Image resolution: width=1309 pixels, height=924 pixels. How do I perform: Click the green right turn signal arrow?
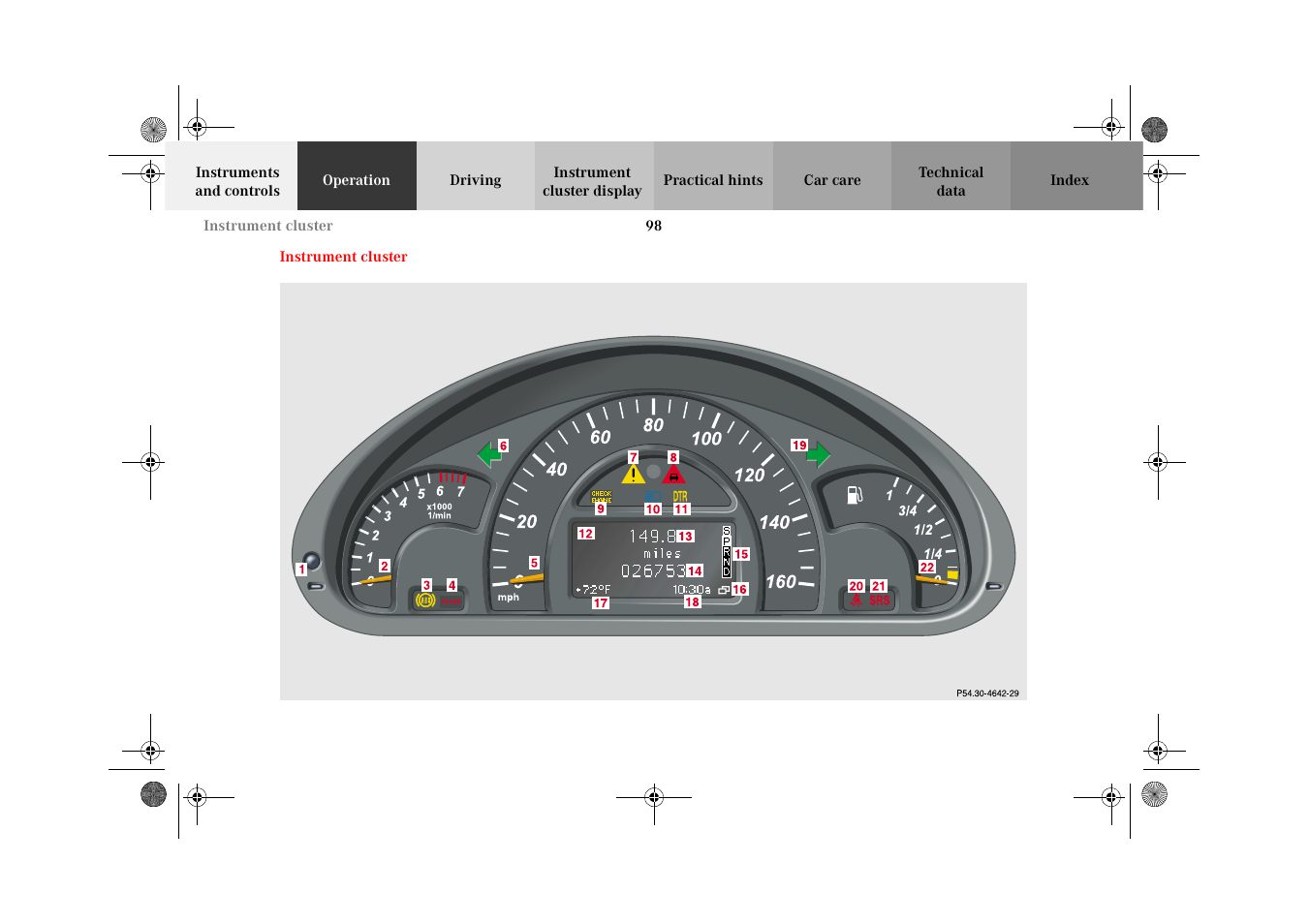coord(819,453)
